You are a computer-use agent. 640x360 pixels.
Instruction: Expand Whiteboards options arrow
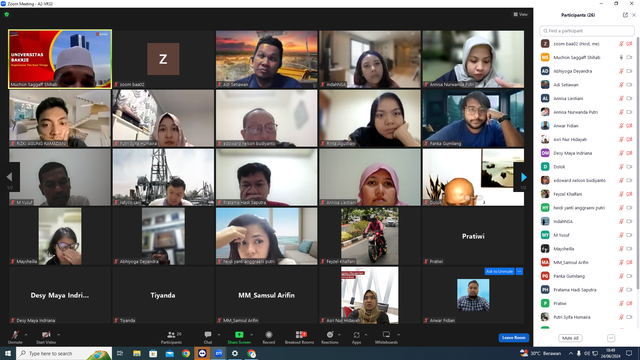[398, 335]
